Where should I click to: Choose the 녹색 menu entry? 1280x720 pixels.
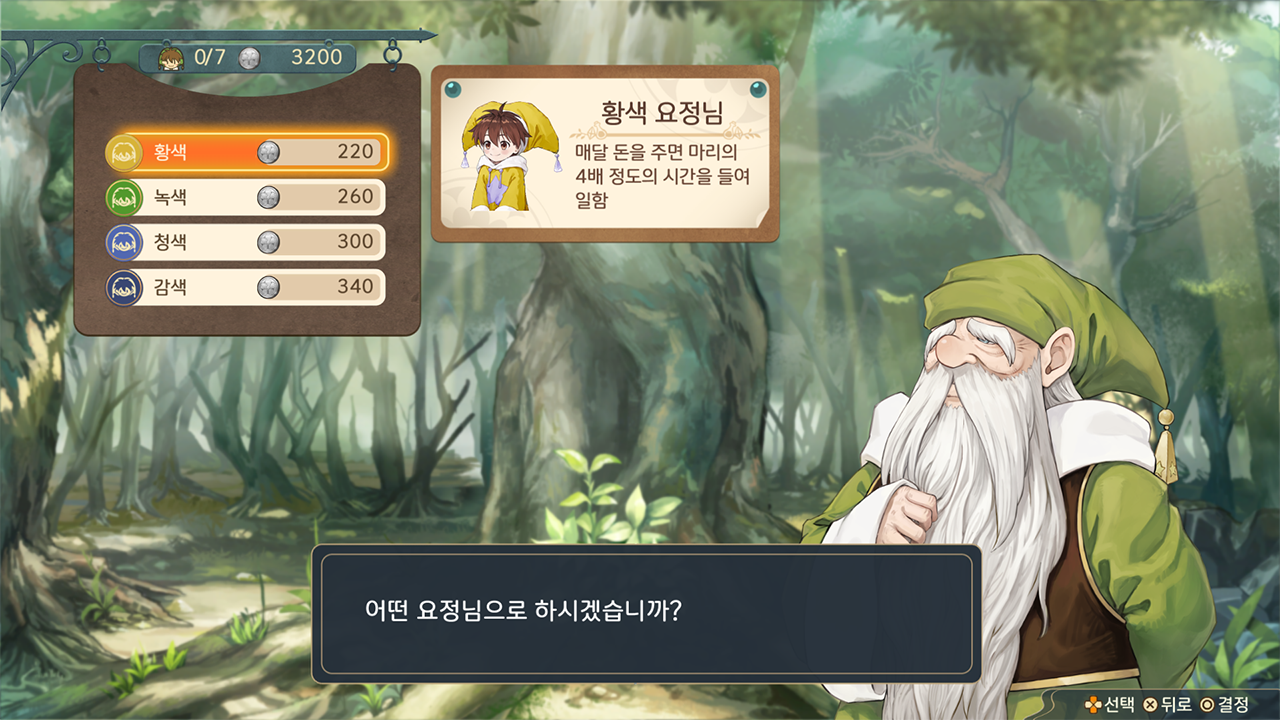(247, 197)
